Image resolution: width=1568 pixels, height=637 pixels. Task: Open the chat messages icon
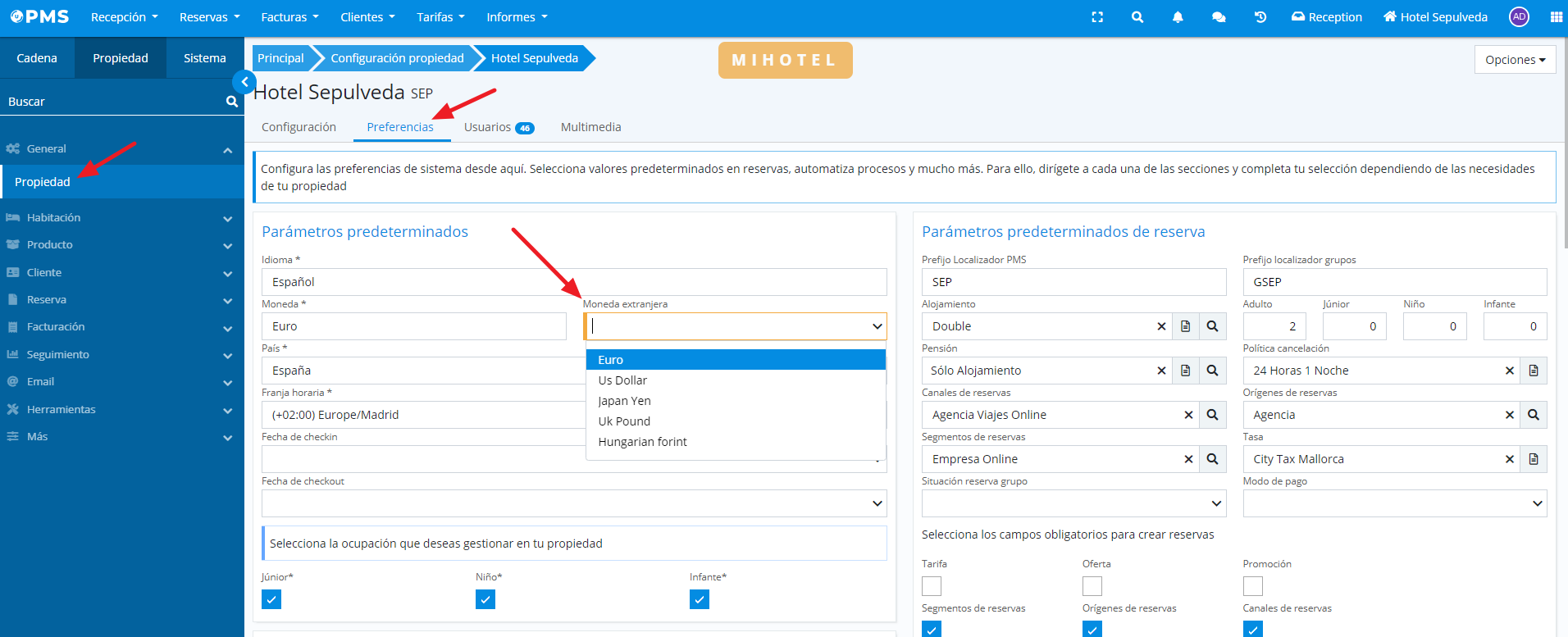point(1219,17)
